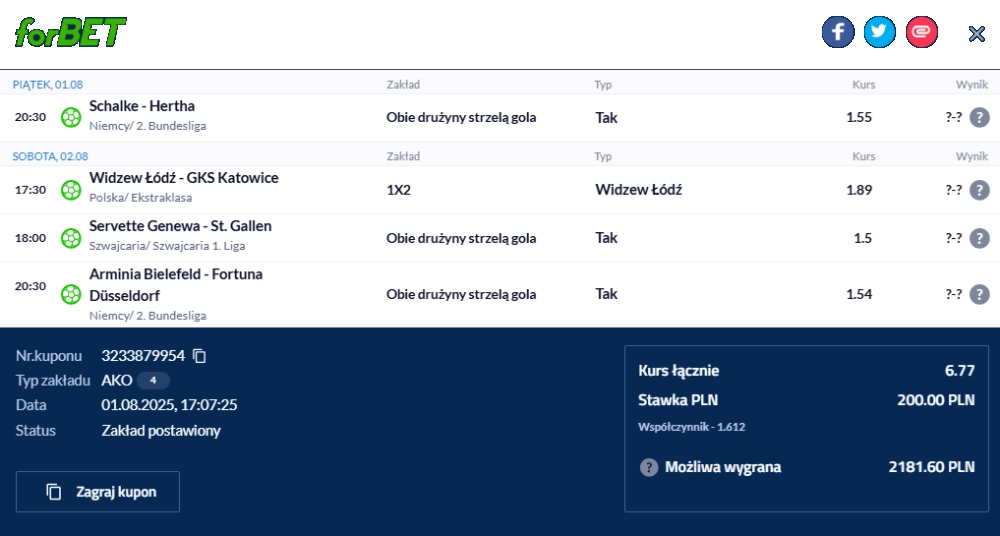1000x536 pixels.
Task: Select odds 1.89 for Widzew Łódź
Action: pos(859,190)
